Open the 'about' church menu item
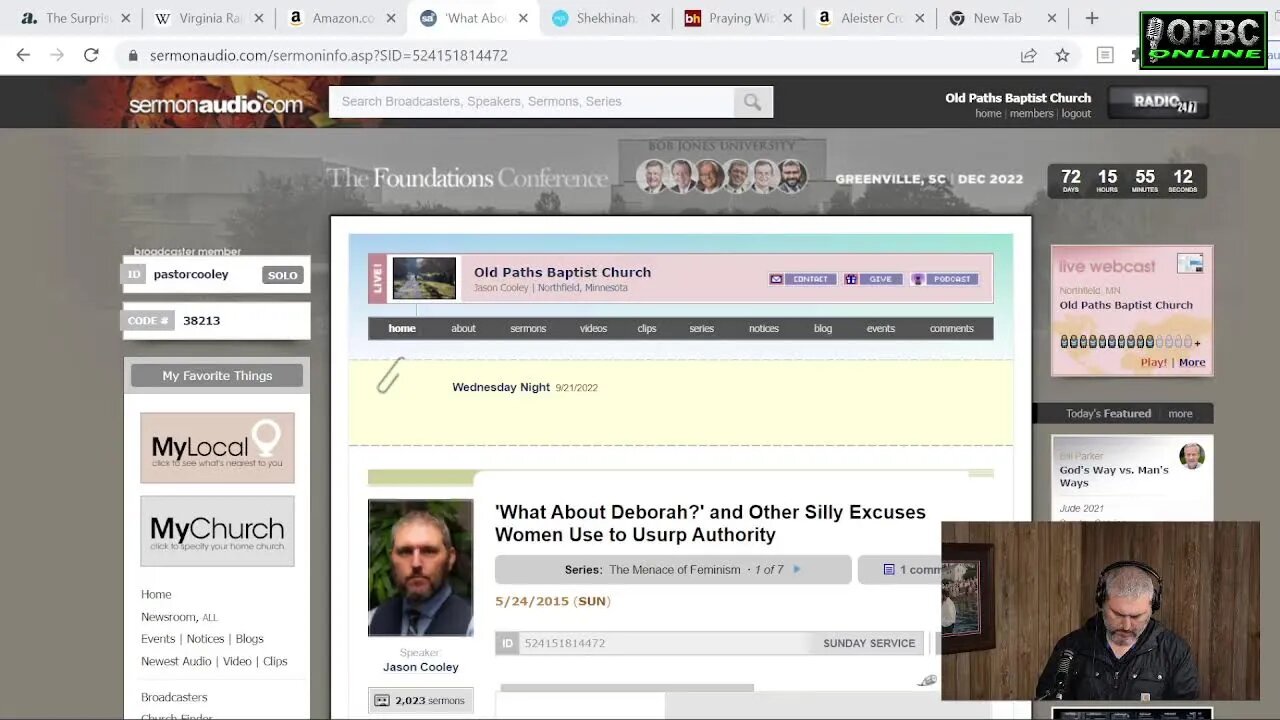Viewport: 1280px width, 720px height. point(463,328)
